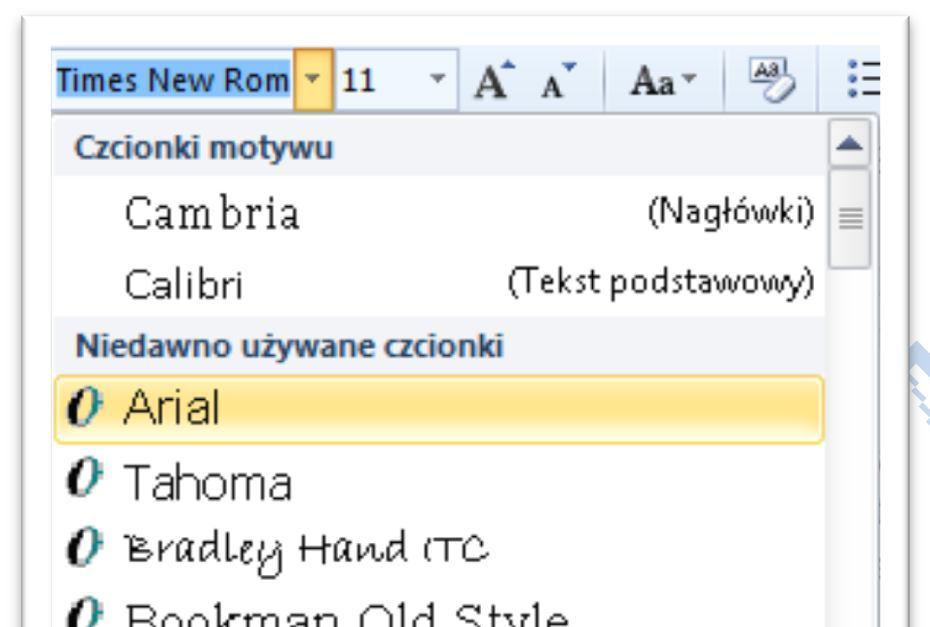
Task: Open the Change Case Aa menu
Action: (663, 80)
